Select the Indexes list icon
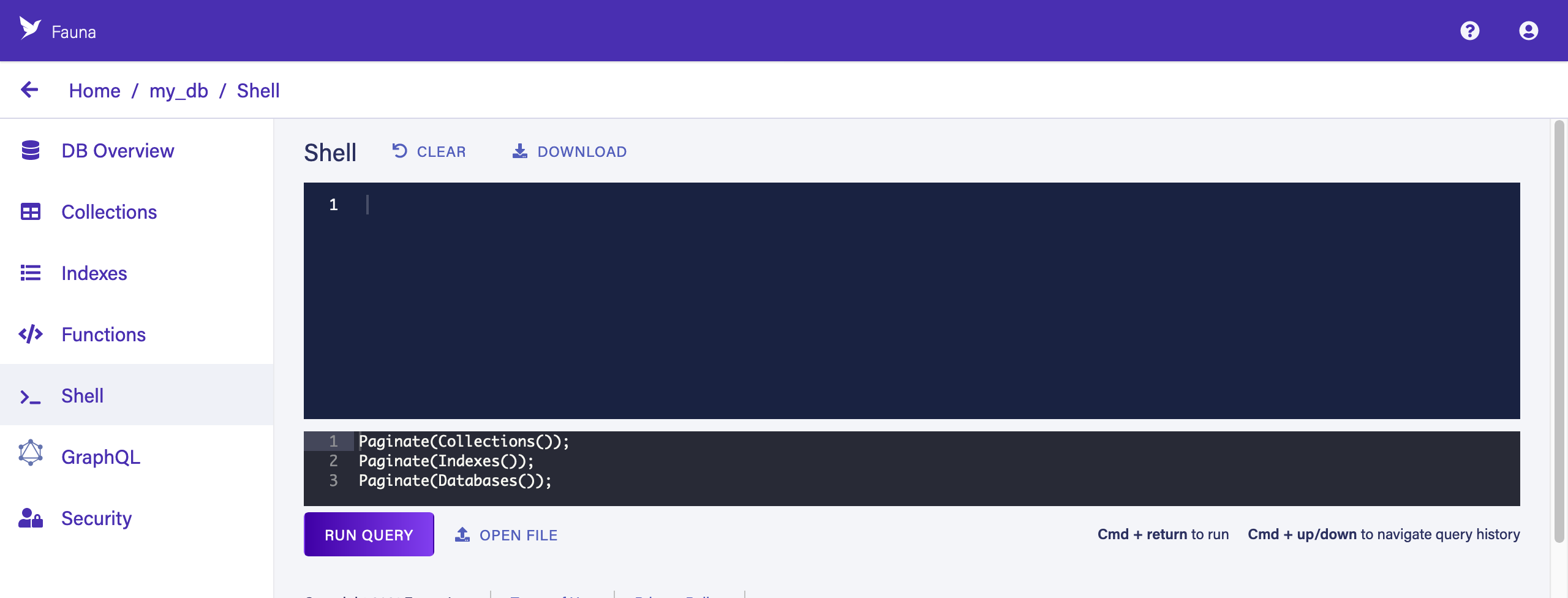Viewport: 1568px width, 598px height. (x=31, y=273)
